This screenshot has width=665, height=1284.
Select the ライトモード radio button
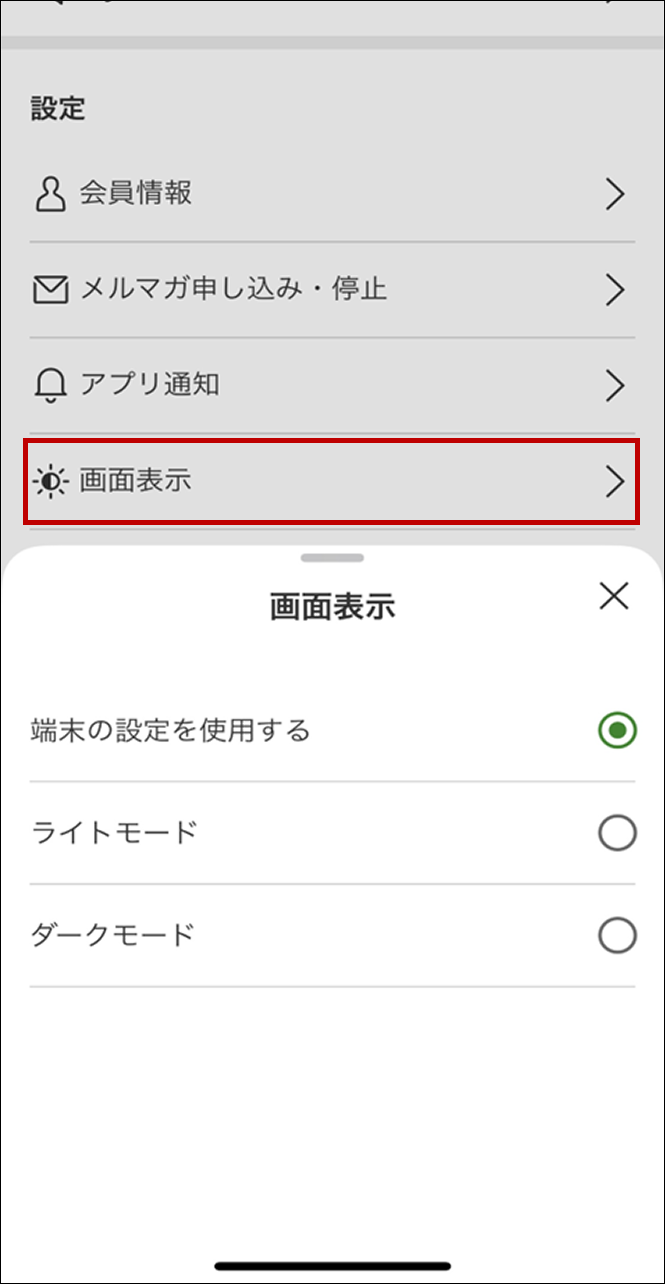[x=617, y=832]
